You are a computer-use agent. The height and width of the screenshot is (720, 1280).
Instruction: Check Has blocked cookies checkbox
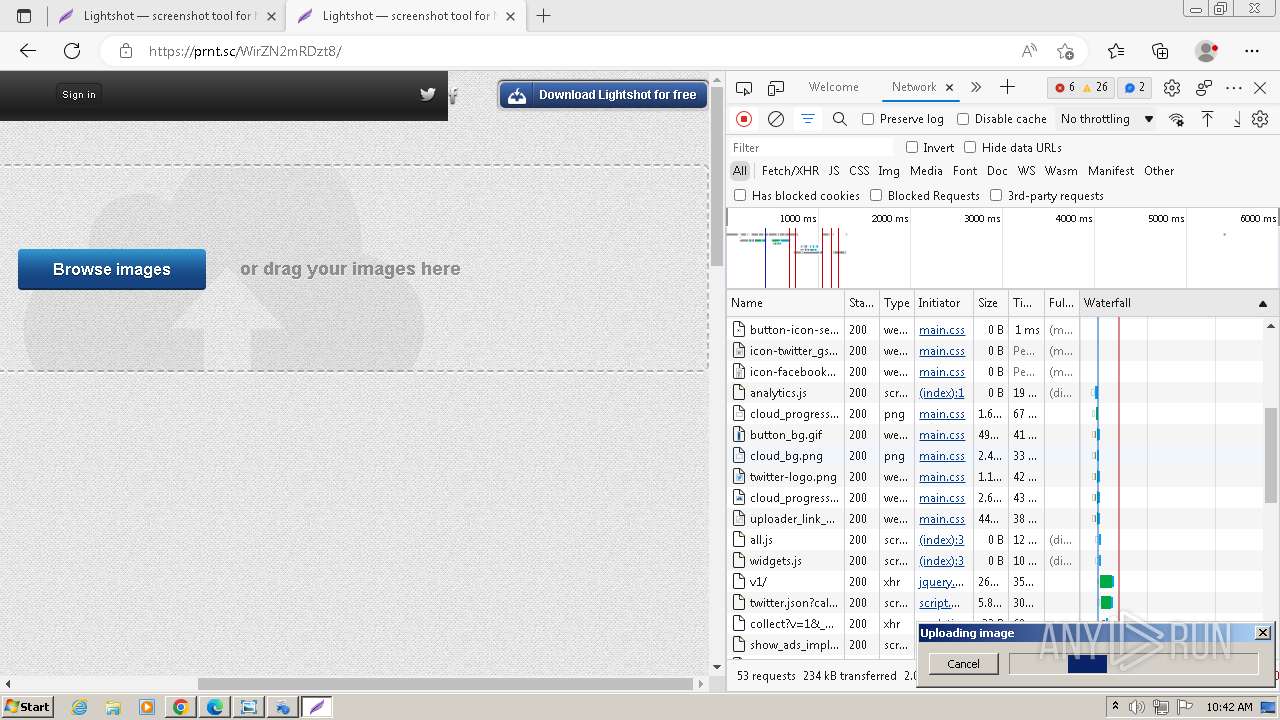[x=740, y=196]
